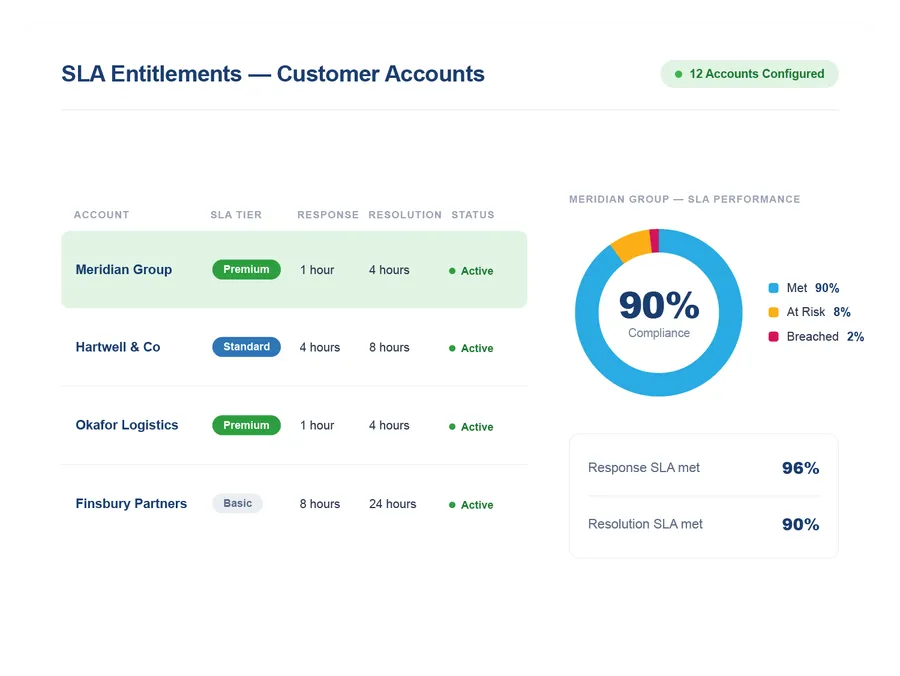Click the Breached 2% legend label

click(x=825, y=336)
